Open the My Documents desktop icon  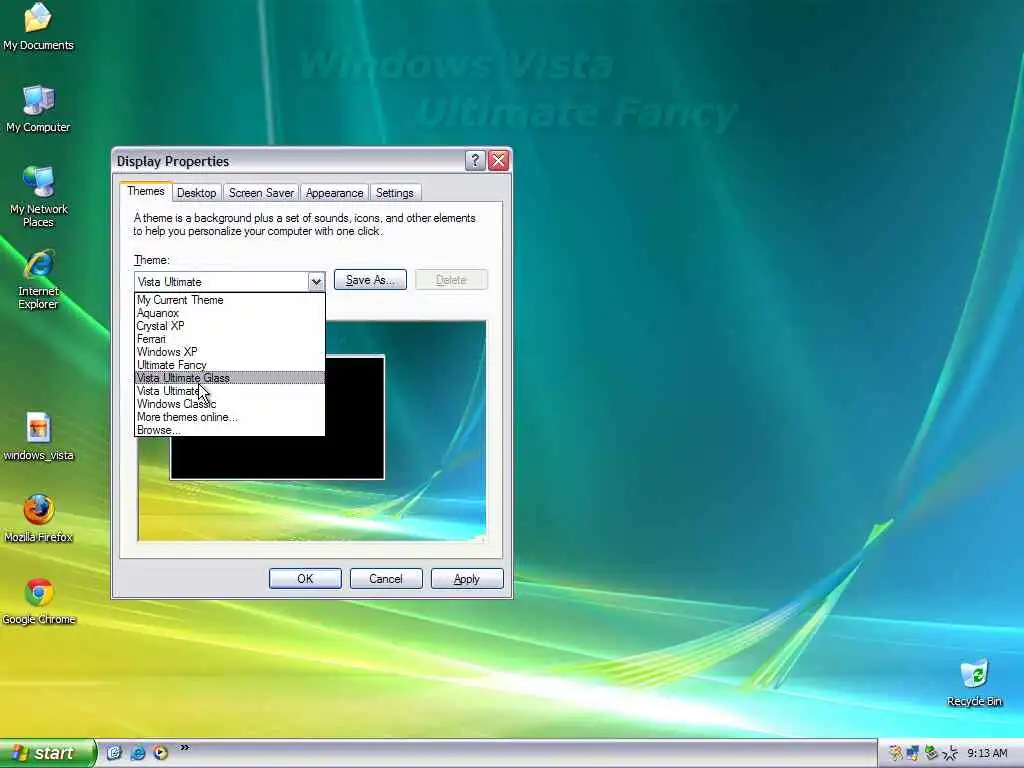click(x=38, y=26)
